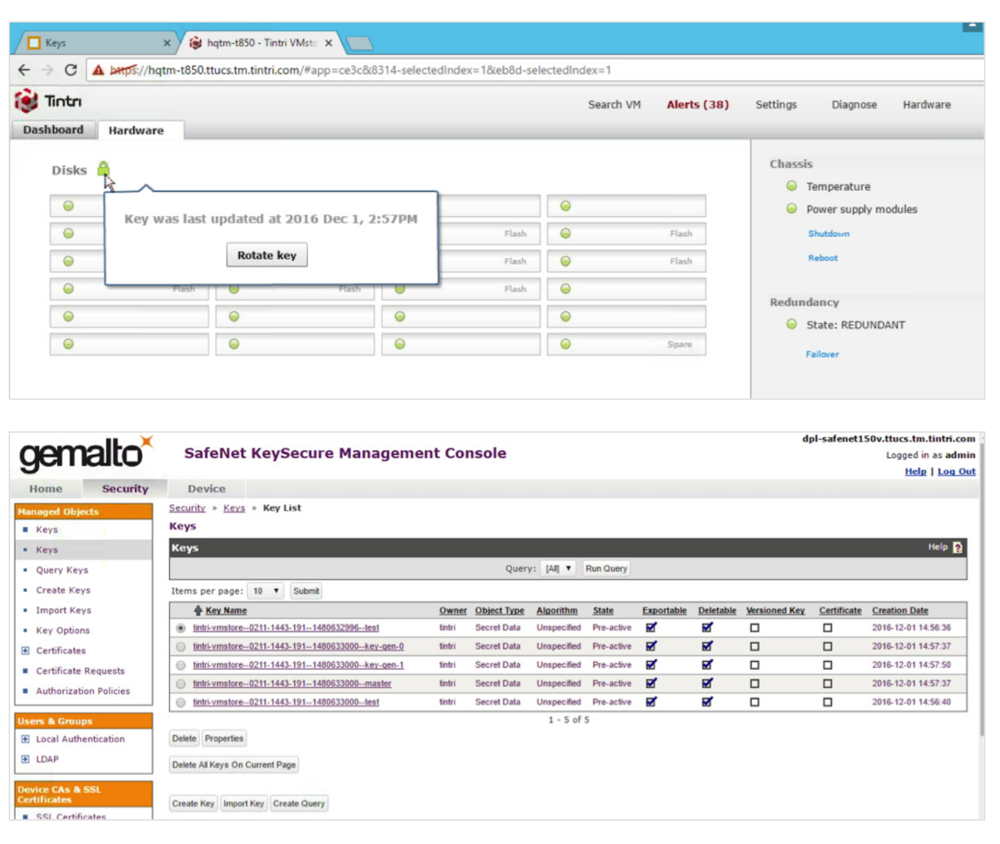Click the REDUNDANT state status icon
The width and height of the screenshot is (1000, 844).
tap(791, 324)
